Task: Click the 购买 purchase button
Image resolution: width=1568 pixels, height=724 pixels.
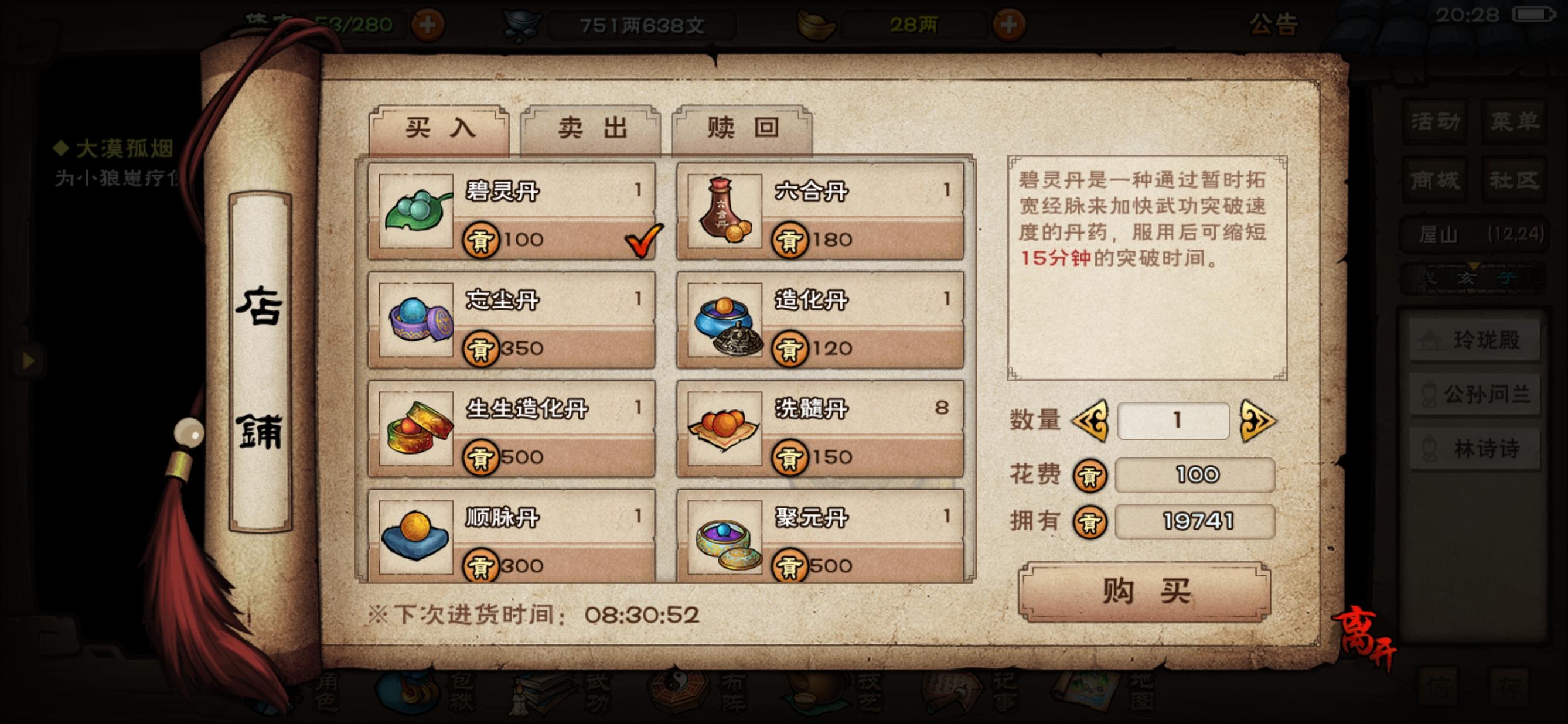Action: [1144, 592]
